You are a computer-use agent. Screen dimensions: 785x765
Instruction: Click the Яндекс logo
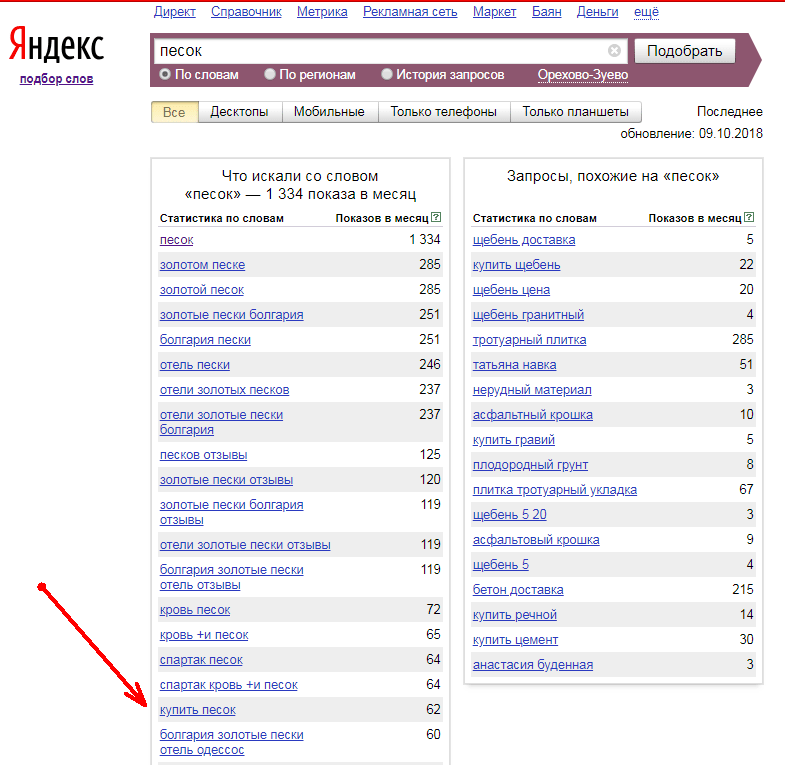(x=56, y=45)
